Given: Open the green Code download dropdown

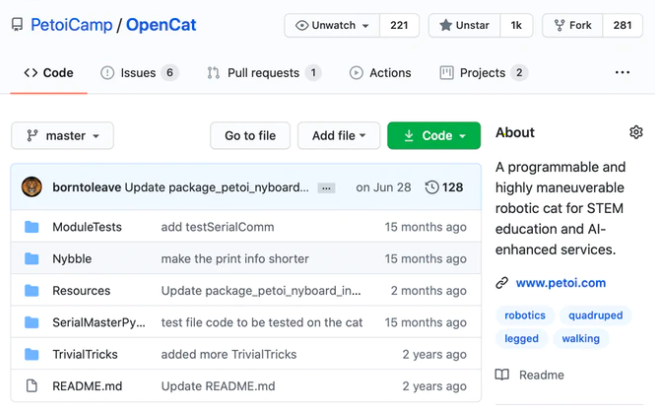Looking at the screenshot, I should (x=434, y=136).
